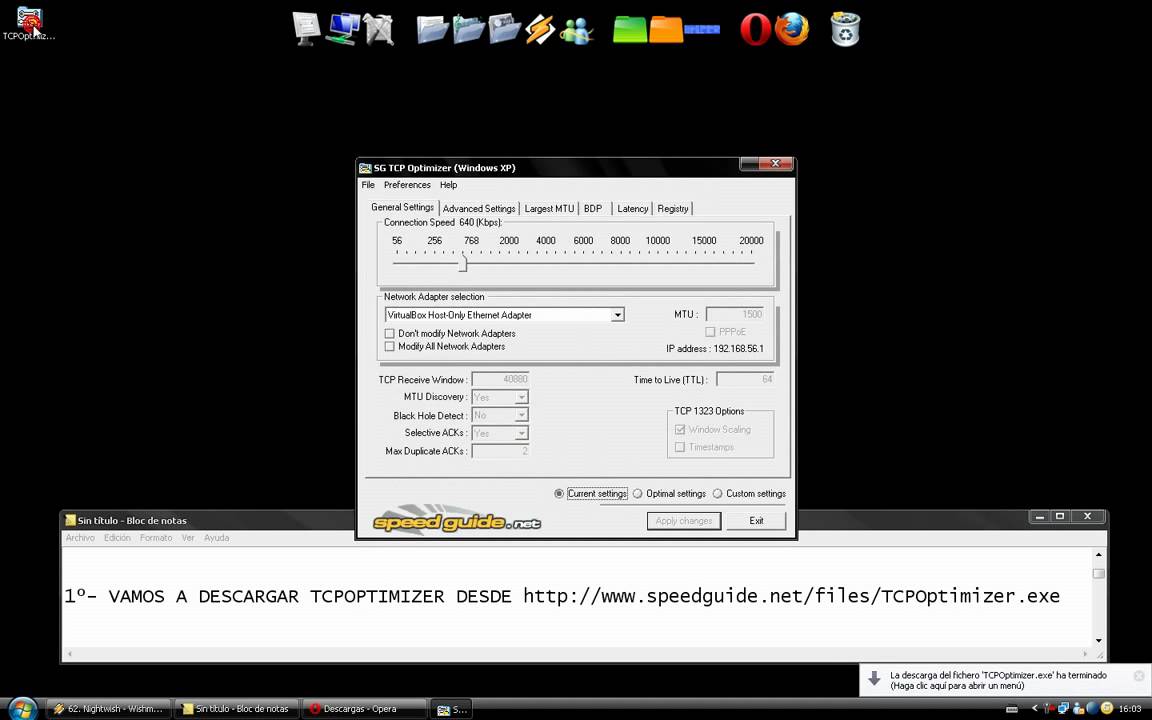Click the Time to Live (TTL) field
The height and width of the screenshot is (720, 1152).
(x=745, y=380)
